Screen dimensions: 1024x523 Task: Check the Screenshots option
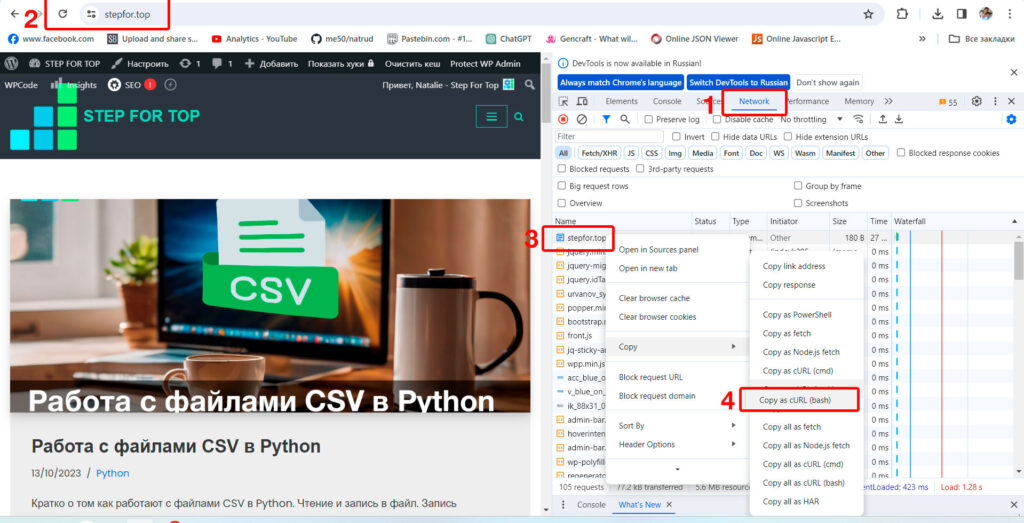pyautogui.click(x=798, y=203)
